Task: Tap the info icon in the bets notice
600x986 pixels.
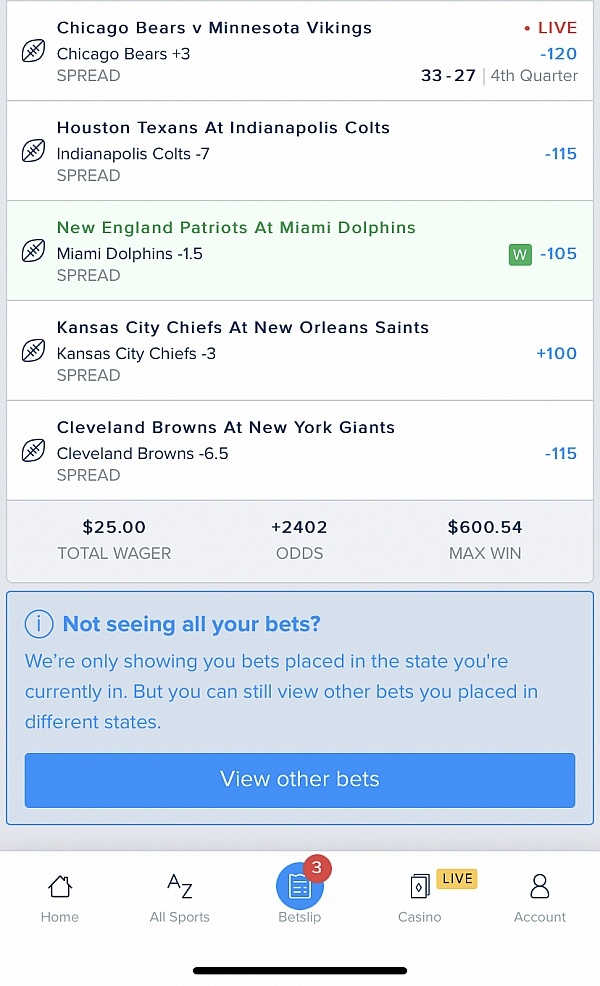Action: coord(38,624)
